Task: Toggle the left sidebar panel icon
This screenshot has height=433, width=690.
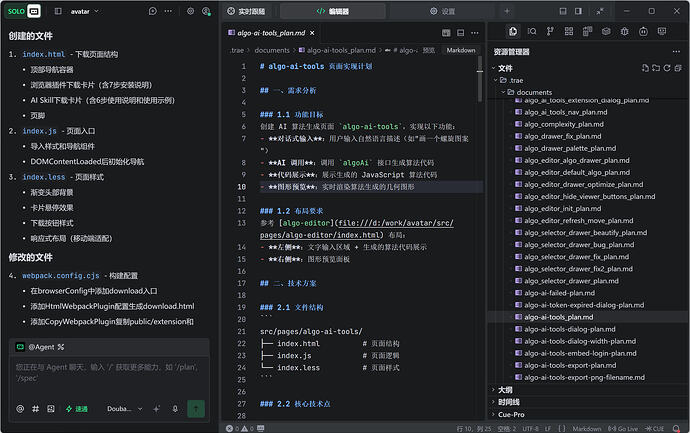Action: [x=58, y=11]
